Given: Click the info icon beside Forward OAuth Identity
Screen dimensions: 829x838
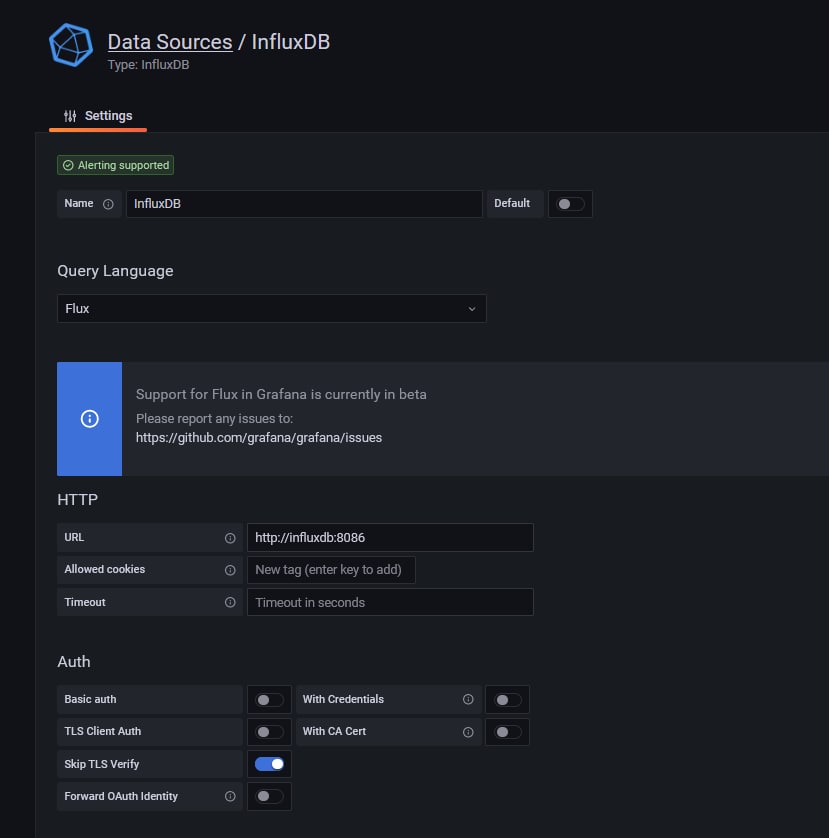Looking at the screenshot, I should click(230, 796).
